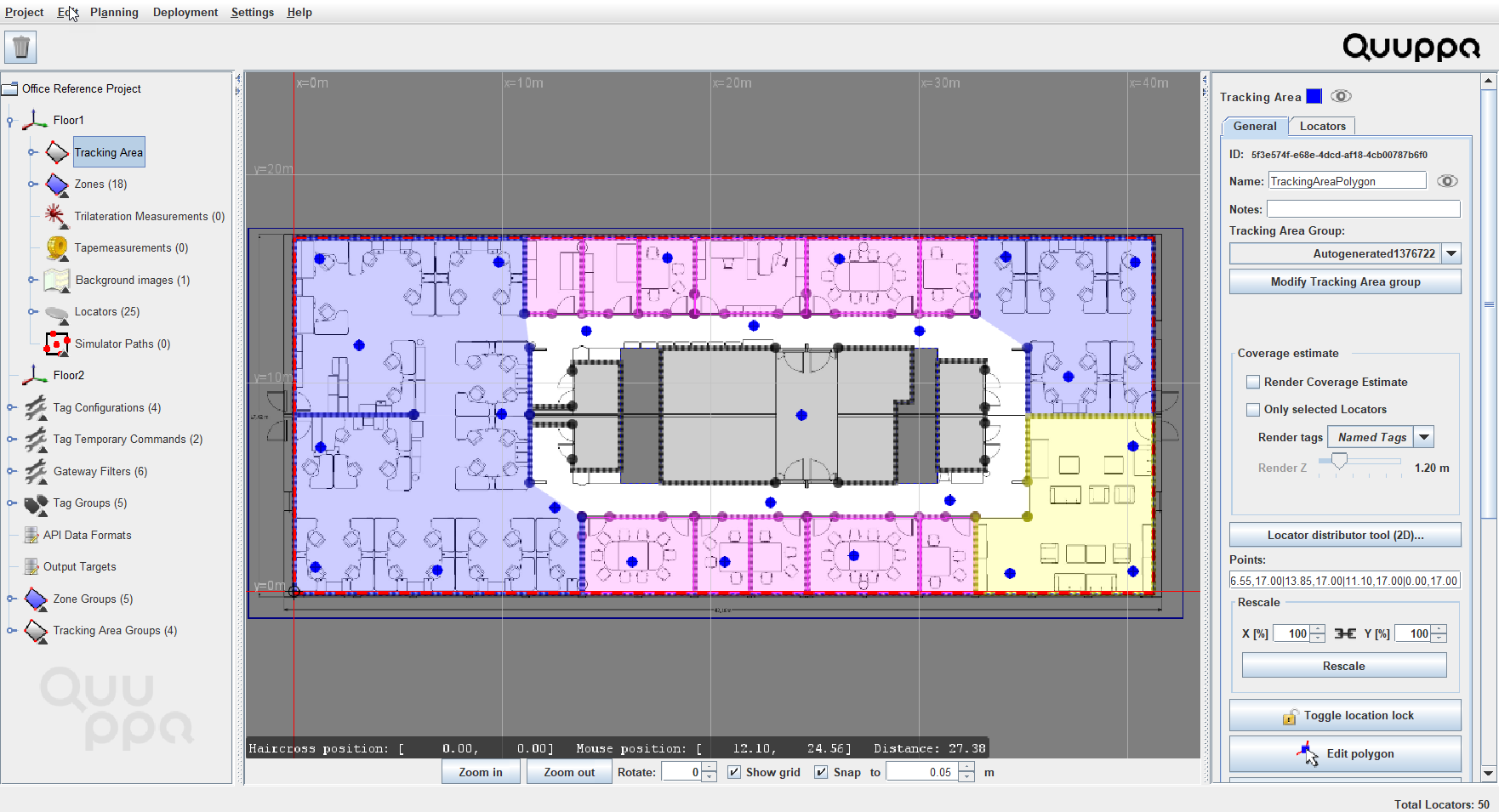Image resolution: width=1499 pixels, height=812 pixels.
Task: Click the Points coordinates field
Action: click(x=1344, y=581)
